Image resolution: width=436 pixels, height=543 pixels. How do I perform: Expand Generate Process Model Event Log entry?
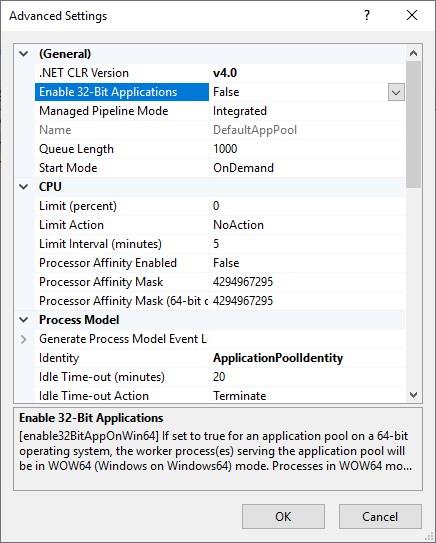24,339
